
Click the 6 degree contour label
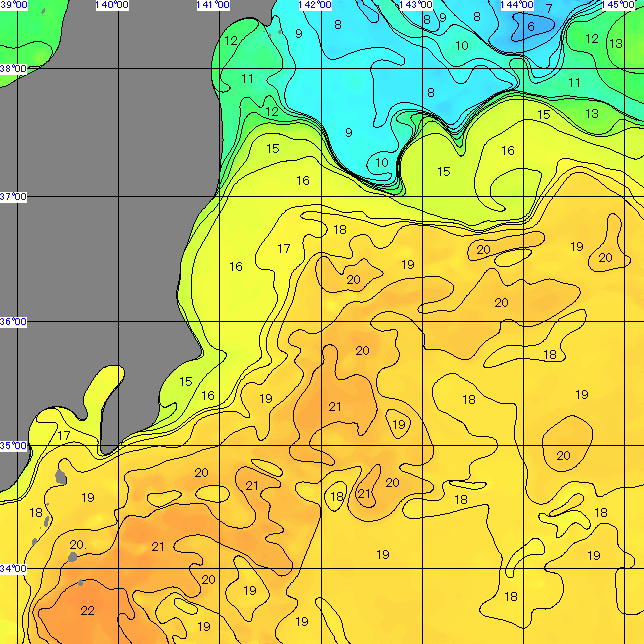tap(531, 27)
